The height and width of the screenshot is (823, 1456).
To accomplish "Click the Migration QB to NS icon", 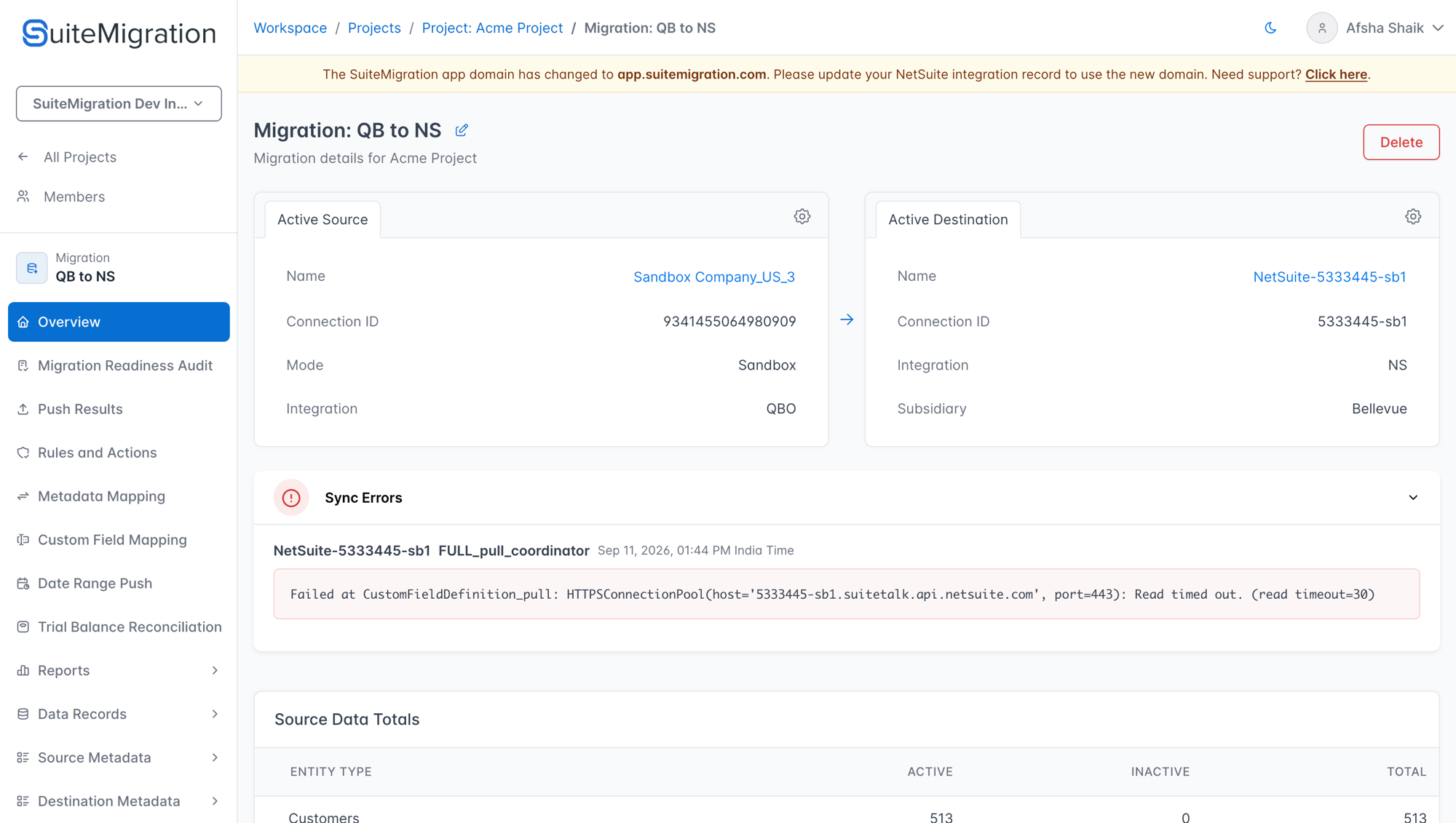I will pyautogui.click(x=31, y=268).
